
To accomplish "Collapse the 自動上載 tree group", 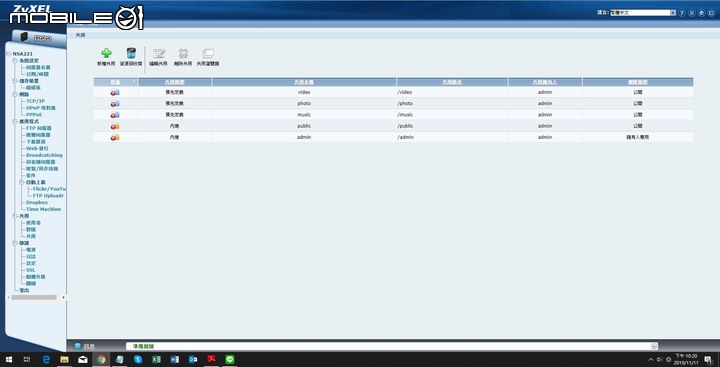I will tap(22, 182).
